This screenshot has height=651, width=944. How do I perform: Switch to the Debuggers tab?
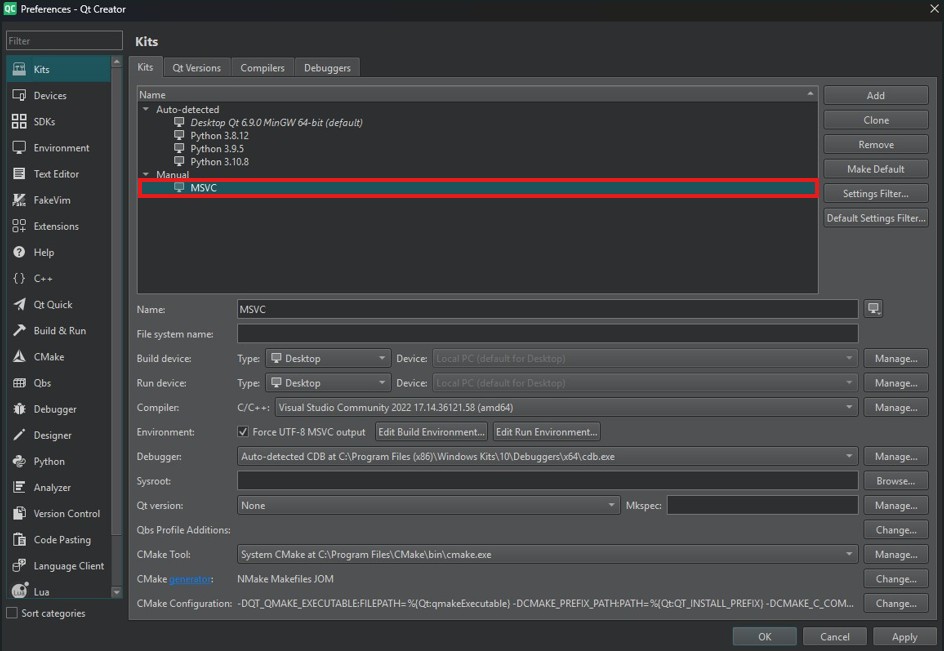[x=328, y=68]
